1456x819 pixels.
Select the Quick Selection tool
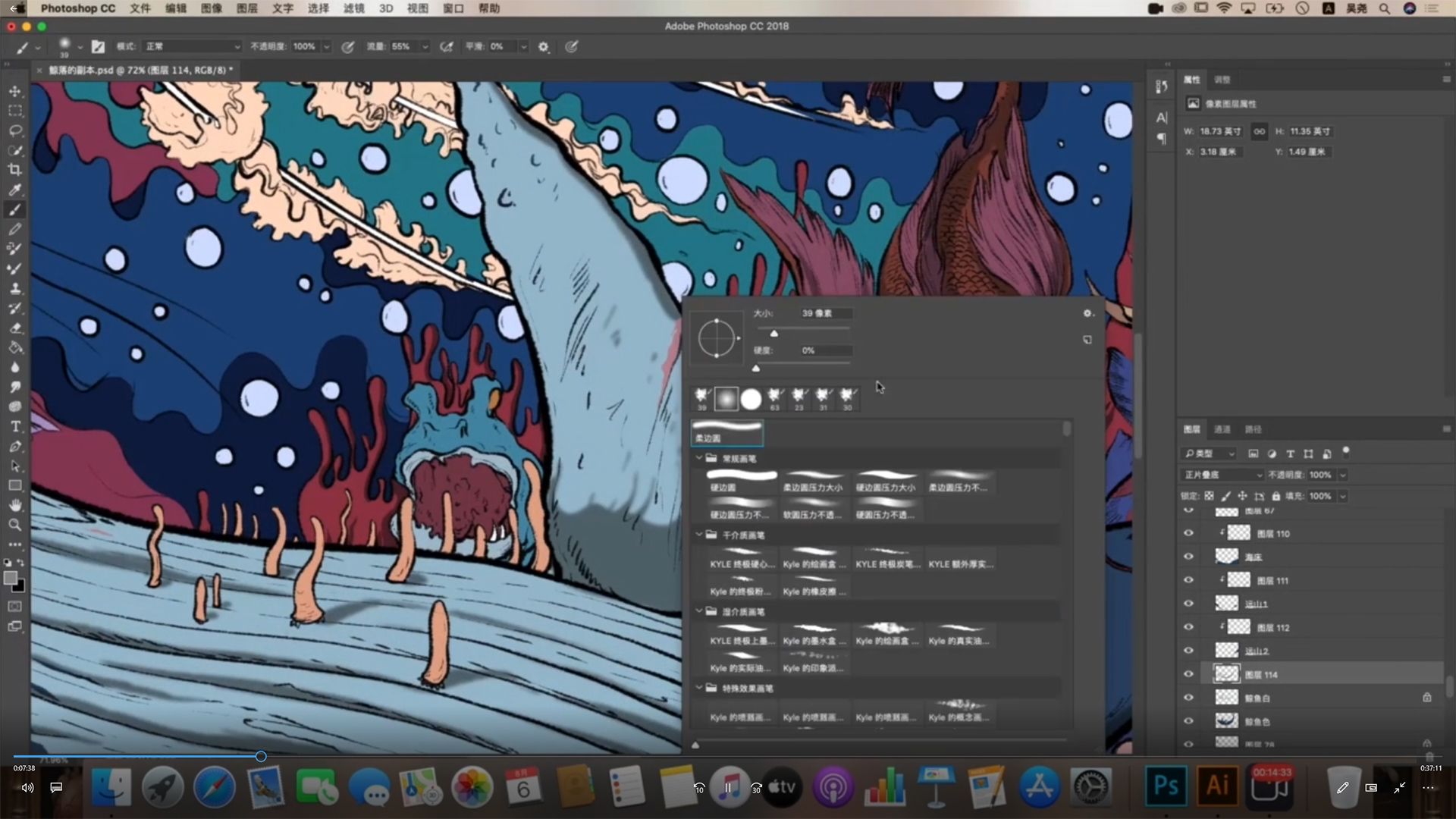click(x=15, y=150)
